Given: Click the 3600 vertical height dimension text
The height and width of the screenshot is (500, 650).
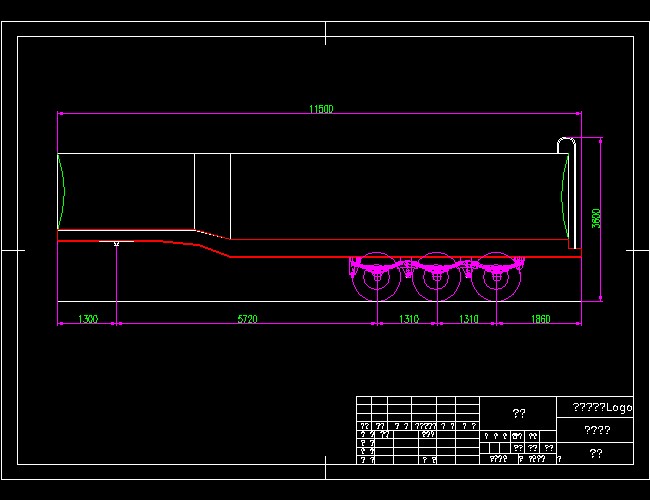Looking at the screenshot, I should point(596,218).
